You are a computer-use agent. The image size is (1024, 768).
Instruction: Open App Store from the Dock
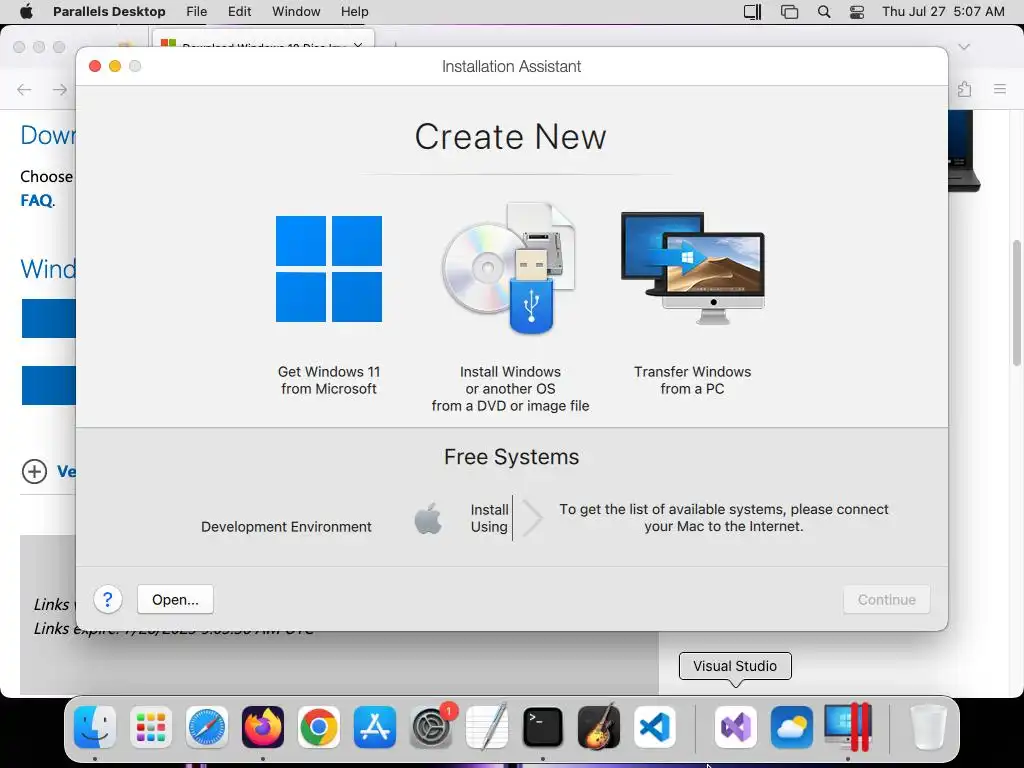pos(375,727)
